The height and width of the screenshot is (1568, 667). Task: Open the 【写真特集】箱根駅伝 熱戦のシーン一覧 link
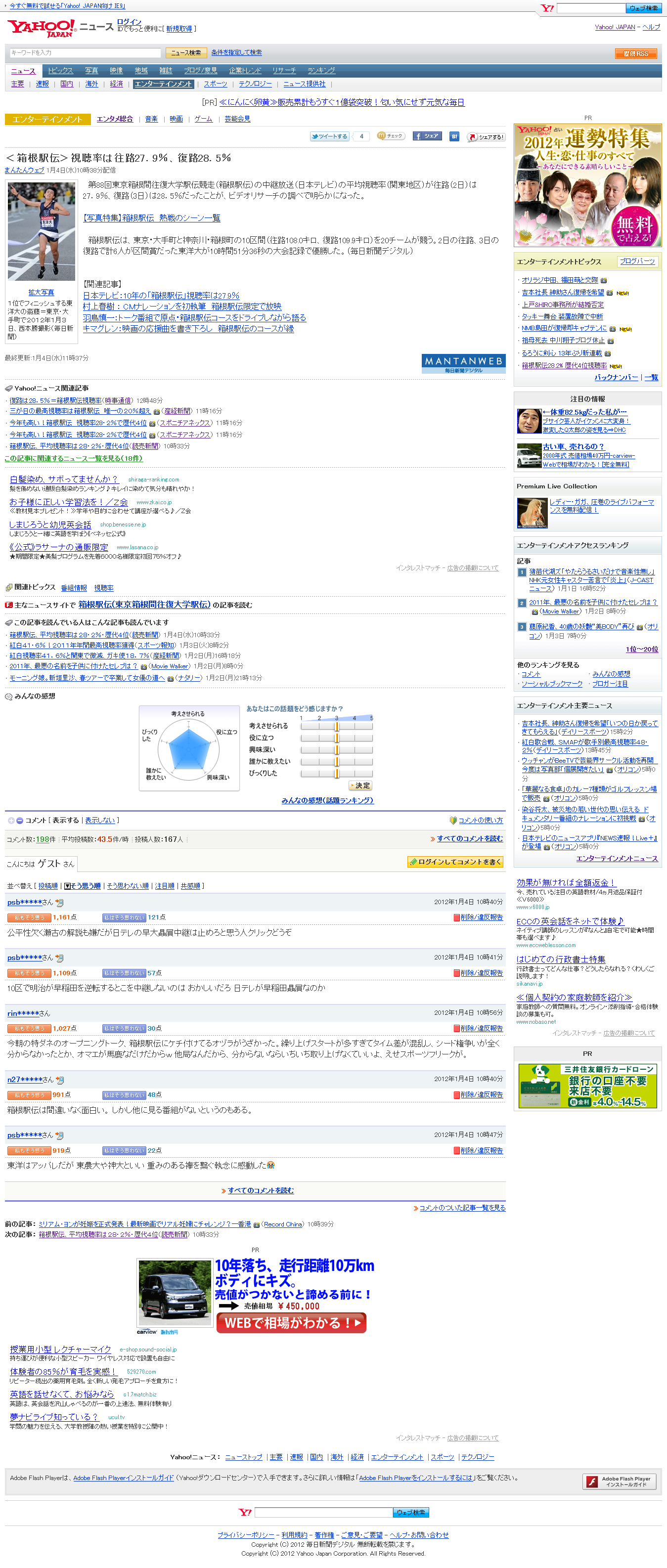151,218
